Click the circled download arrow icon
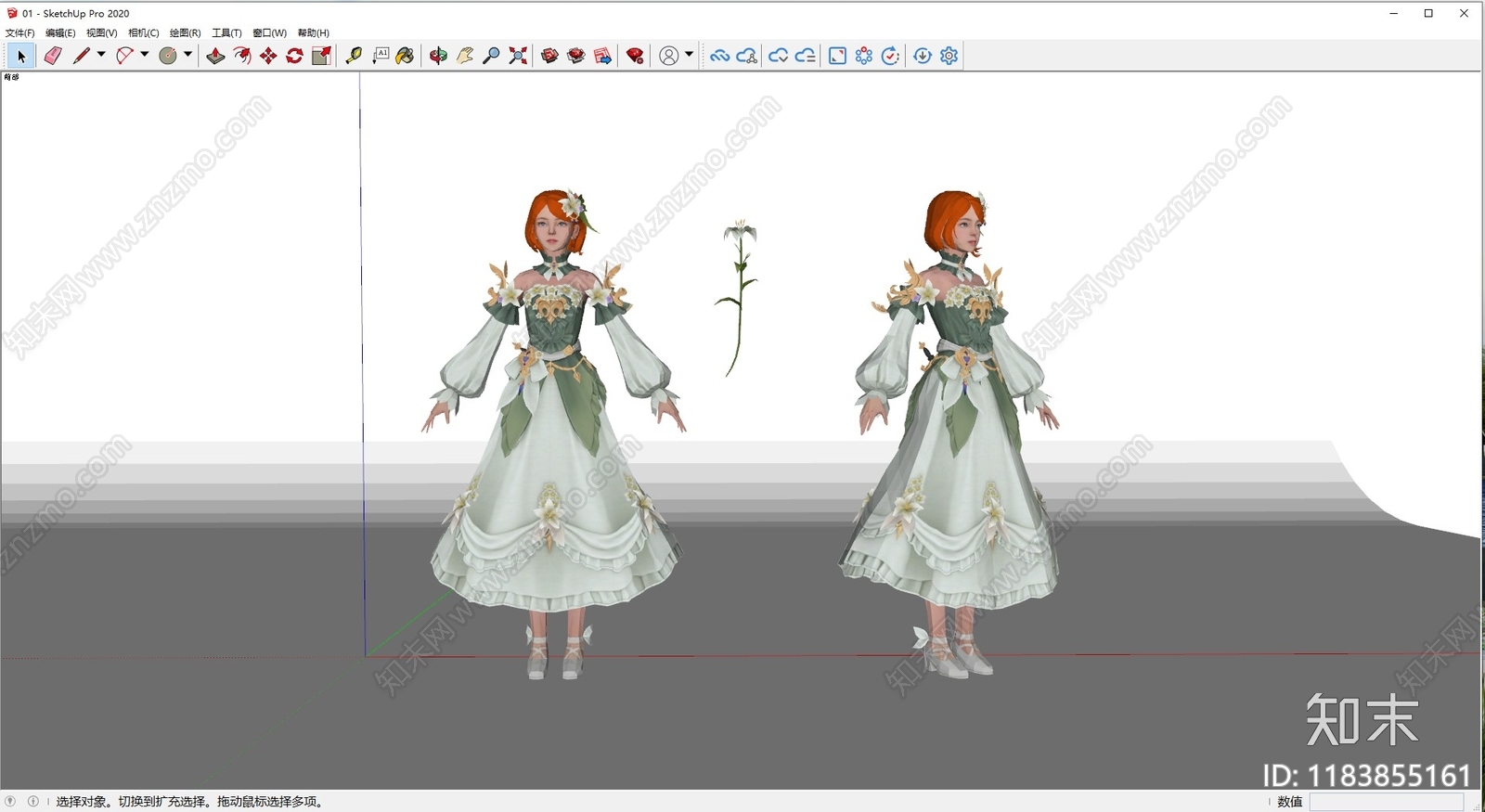1485x812 pixels. tap(923, 56)
